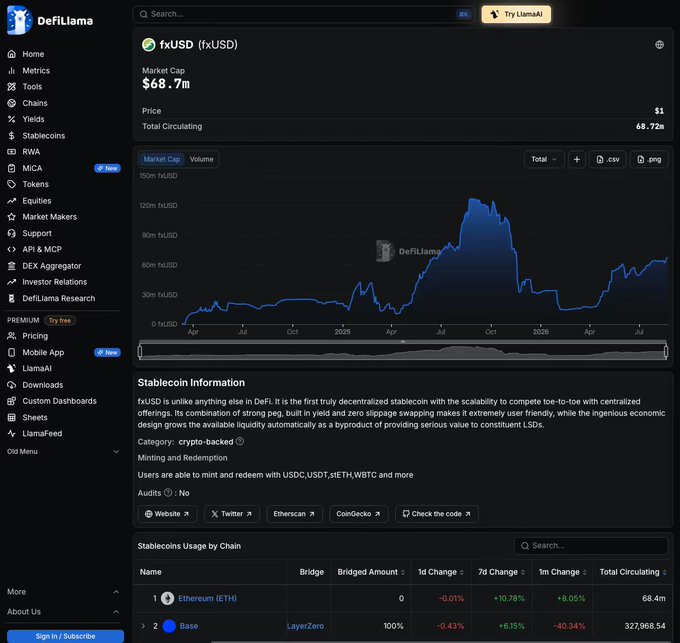Click left handle of chart range slider
Image resolution: width=680 pixels, height=643 pixels.
coord(140,351)
